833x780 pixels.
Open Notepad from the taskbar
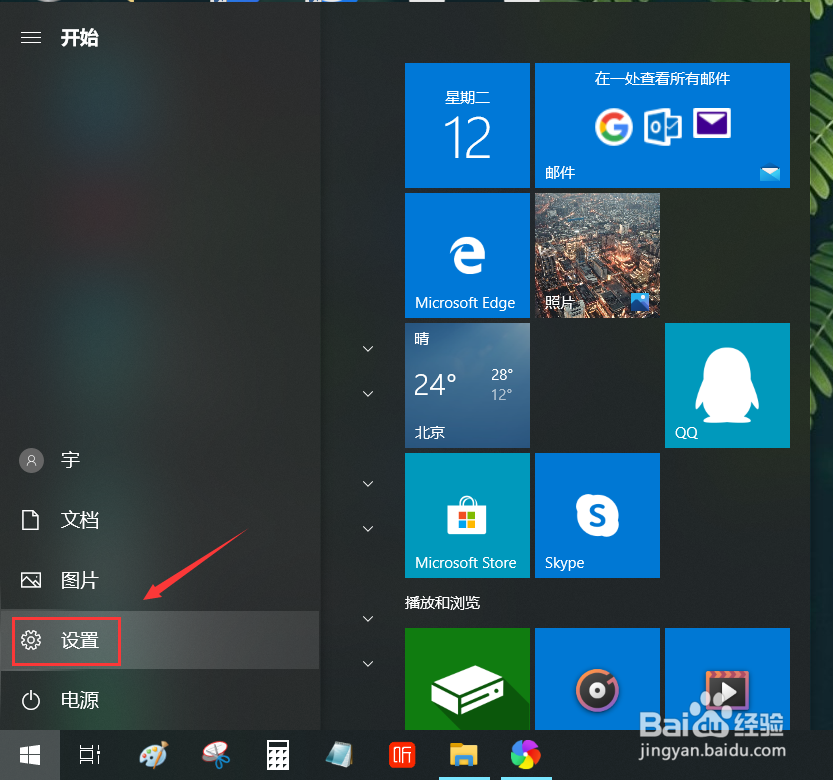click(339, 755)
